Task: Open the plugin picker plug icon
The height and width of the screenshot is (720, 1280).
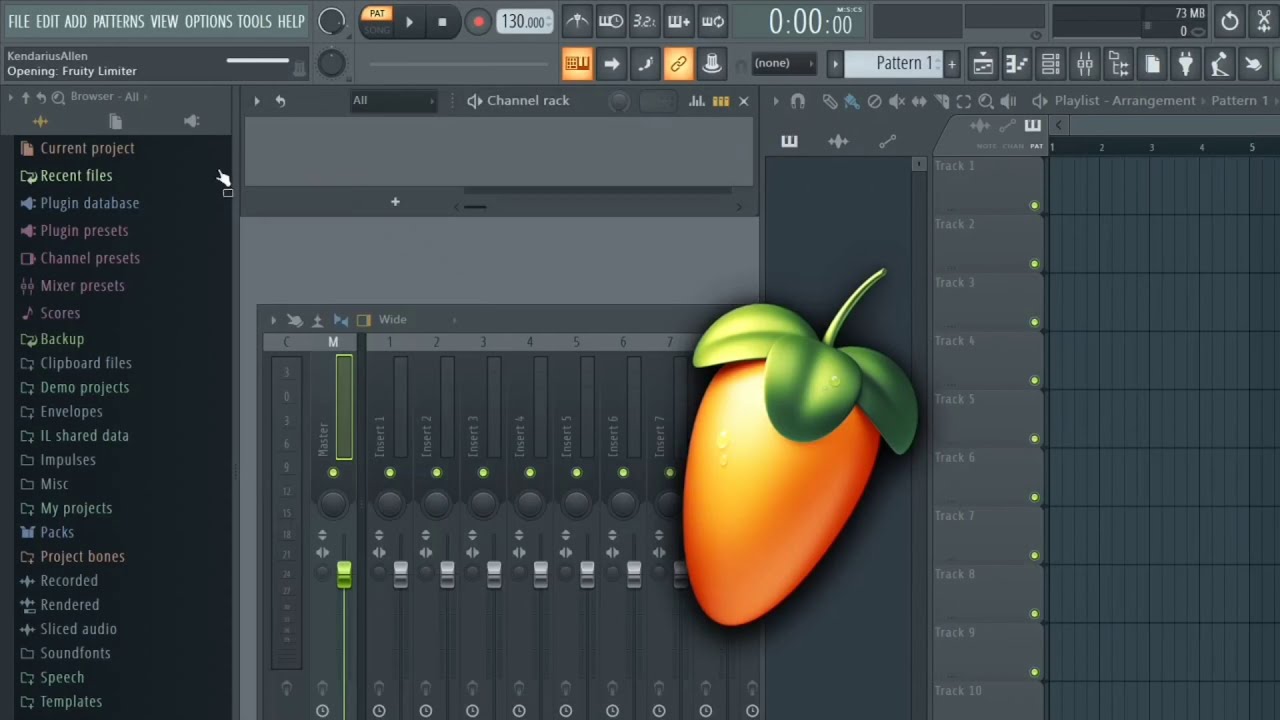Action: pos(1186,64)
